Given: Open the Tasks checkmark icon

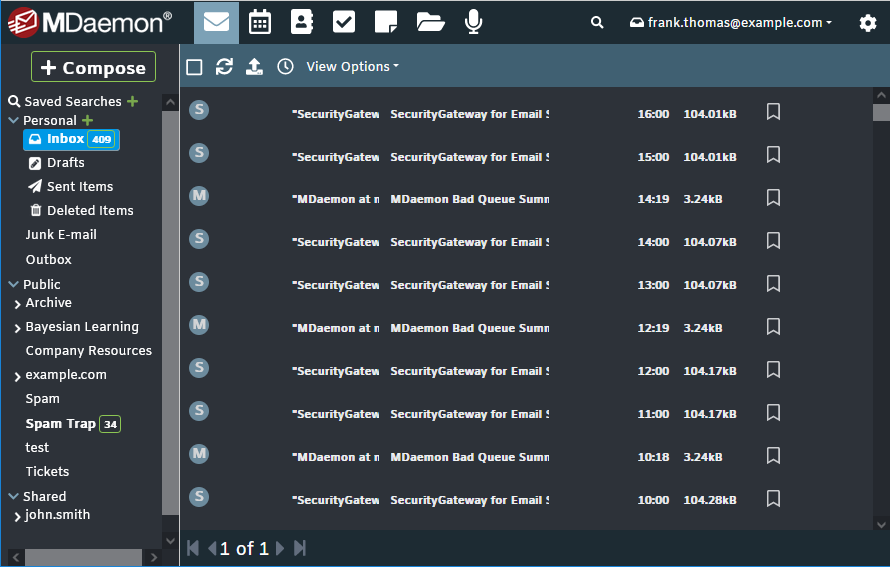Looking at the screenshot, I should click(343, 22).
